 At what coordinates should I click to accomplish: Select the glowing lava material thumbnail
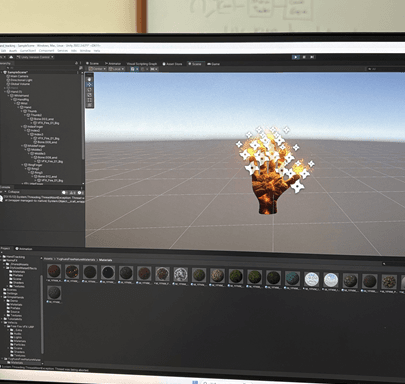click(x=72, y=272)
